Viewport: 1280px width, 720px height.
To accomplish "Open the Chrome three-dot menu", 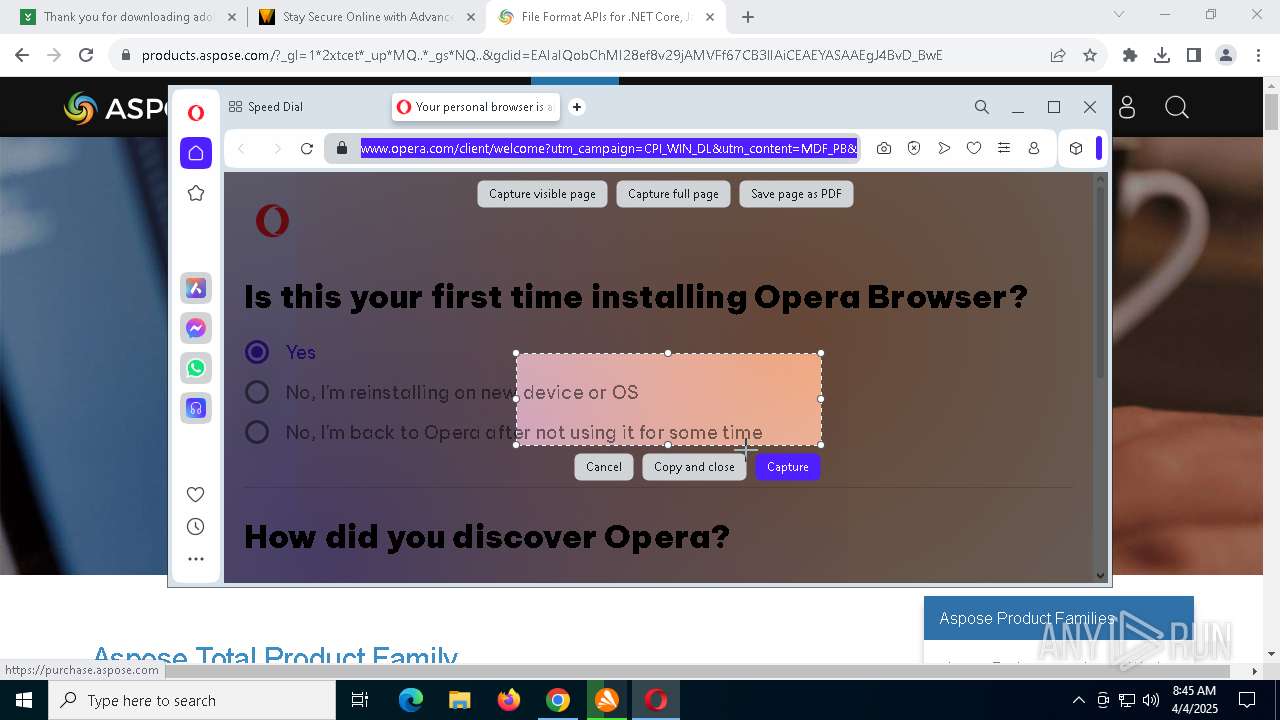I will click(x=1258, y=55).
